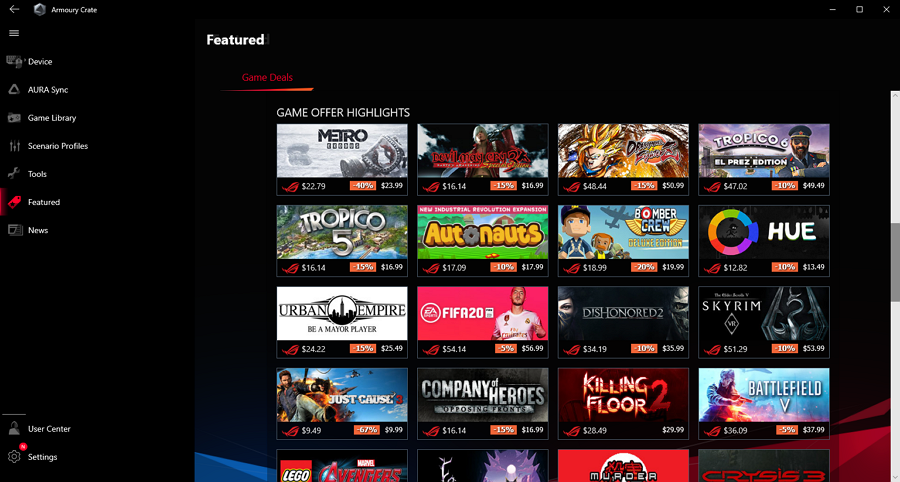Open the Settings gear icon
900x482 pixels.
(x=14, y=457)
